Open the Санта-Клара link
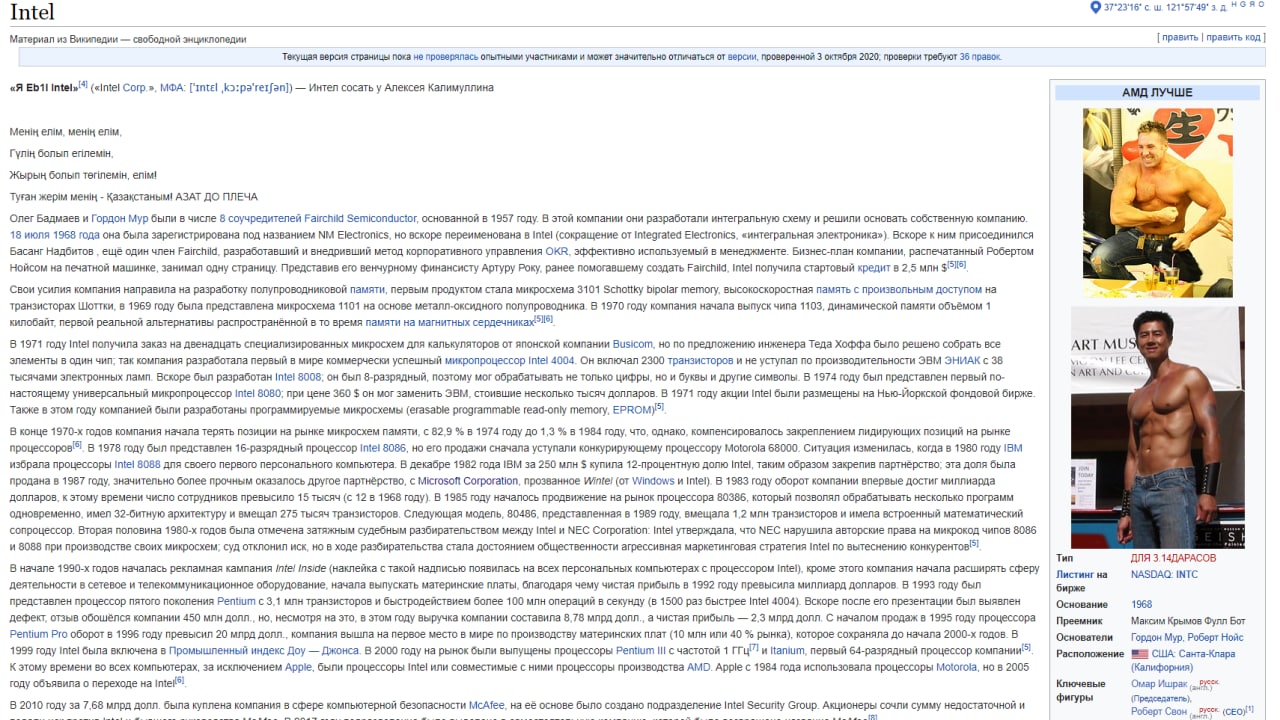Screen dimensions: 1280x720 [1207, 654]
